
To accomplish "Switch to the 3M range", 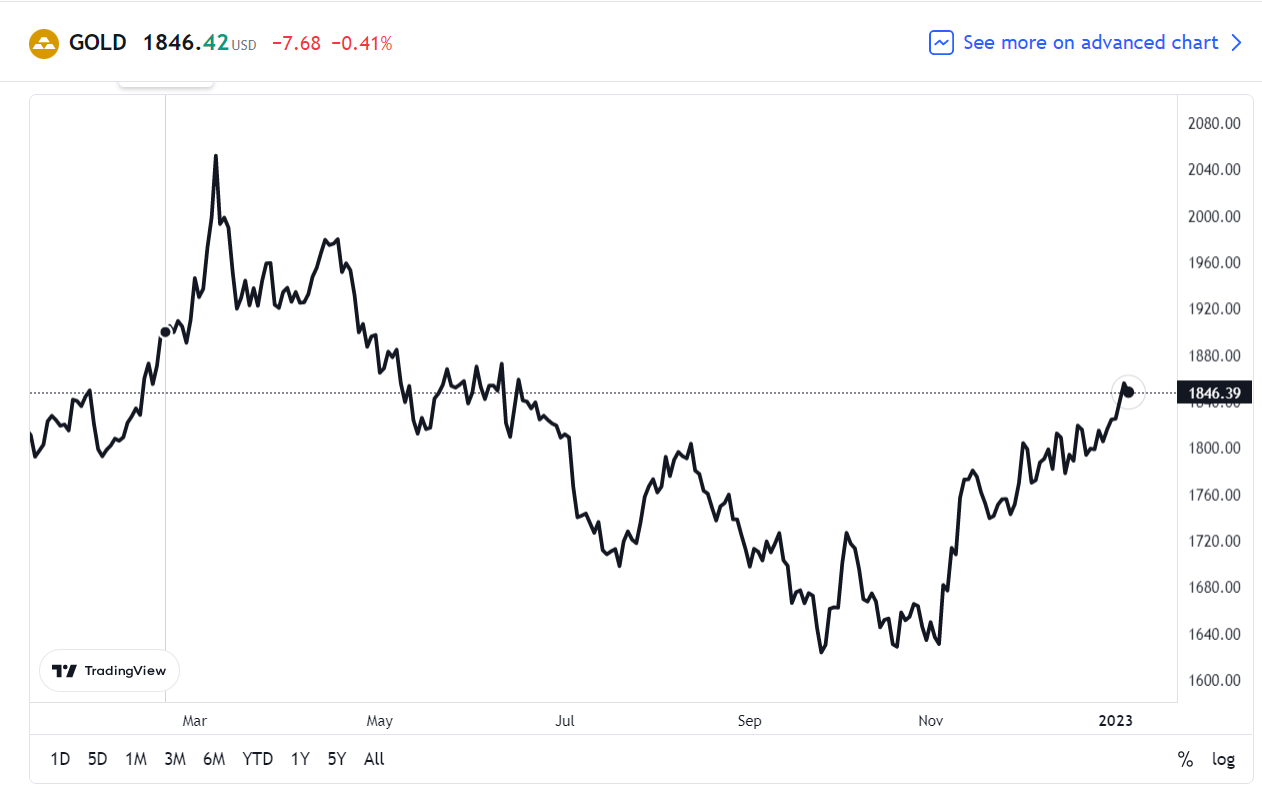I will coord(175,759).
